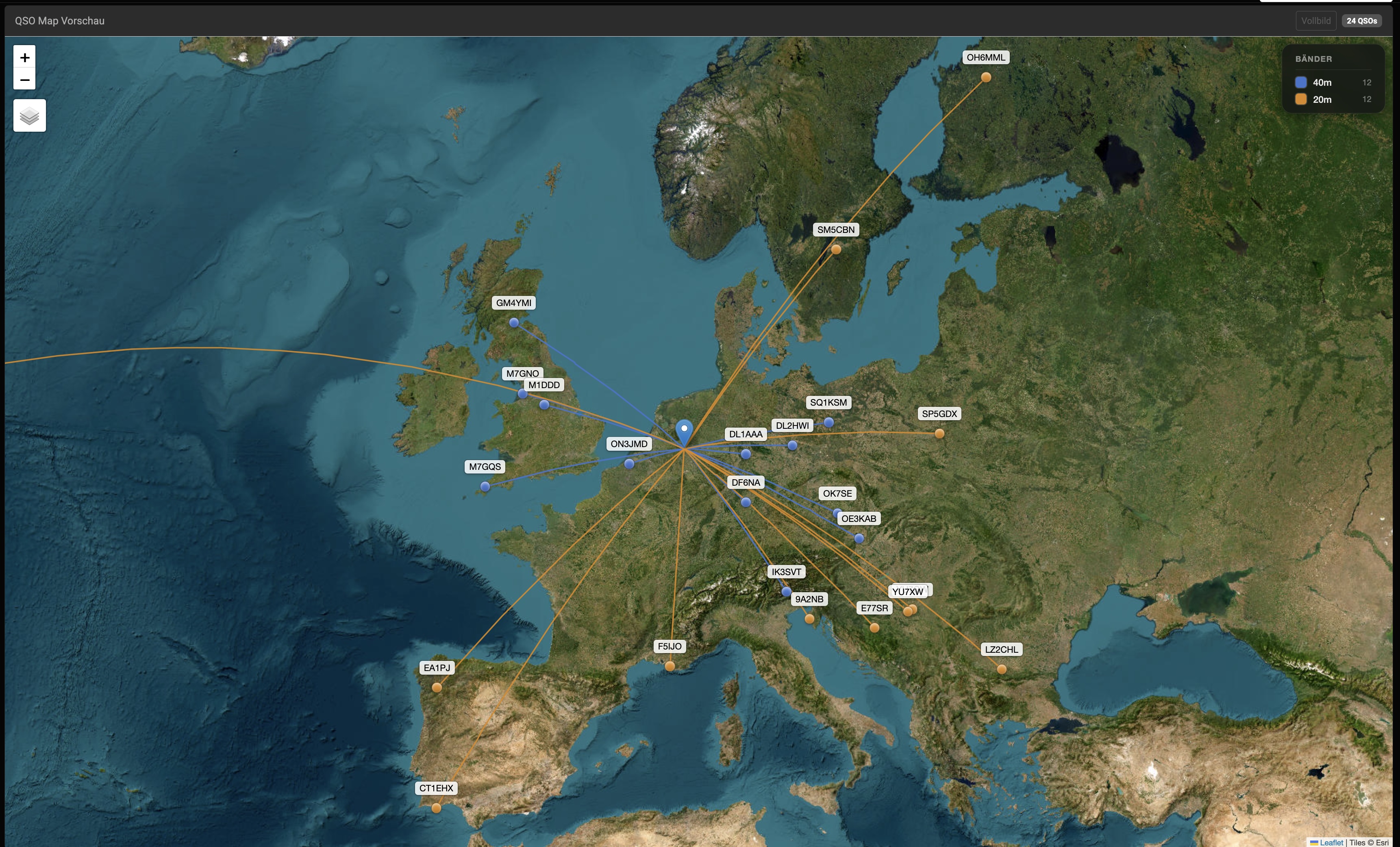Click the 9A2NB callsign label
1400x847 pixels.
[809, 599]
